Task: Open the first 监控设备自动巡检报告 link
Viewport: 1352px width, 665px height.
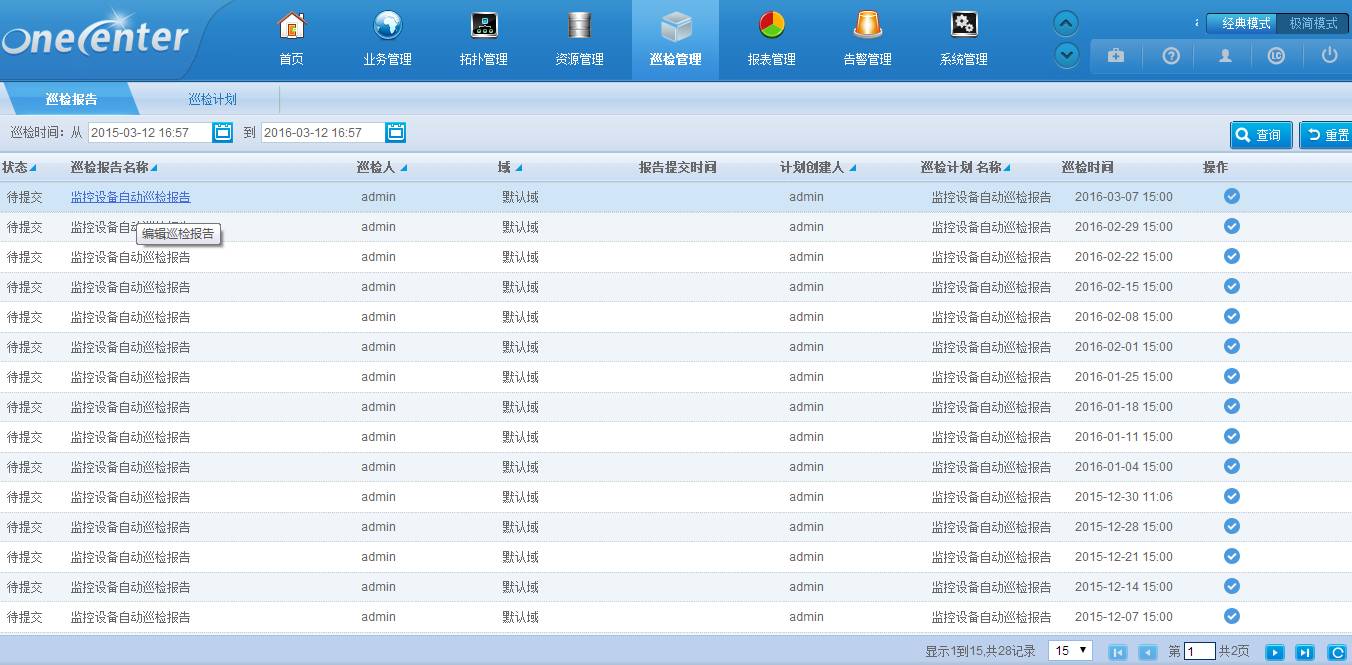Action: 132,196
